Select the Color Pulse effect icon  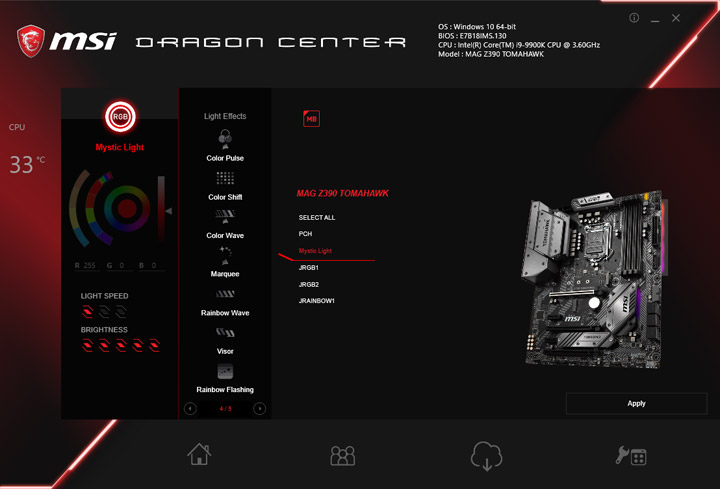225,139
